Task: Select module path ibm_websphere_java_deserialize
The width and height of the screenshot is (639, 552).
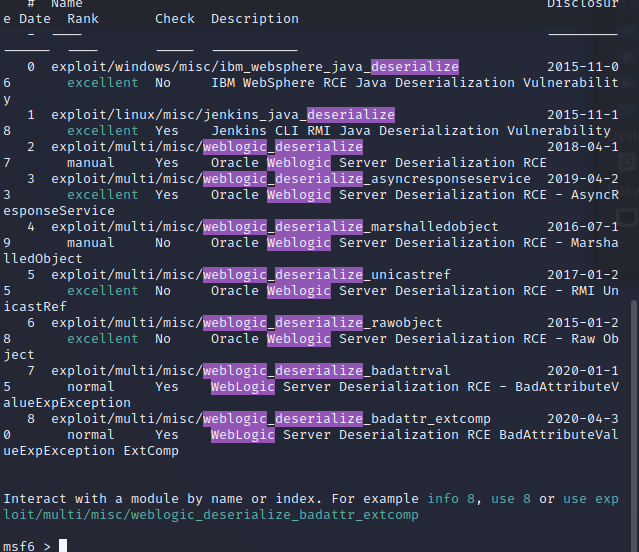Action: pos(255,67)
